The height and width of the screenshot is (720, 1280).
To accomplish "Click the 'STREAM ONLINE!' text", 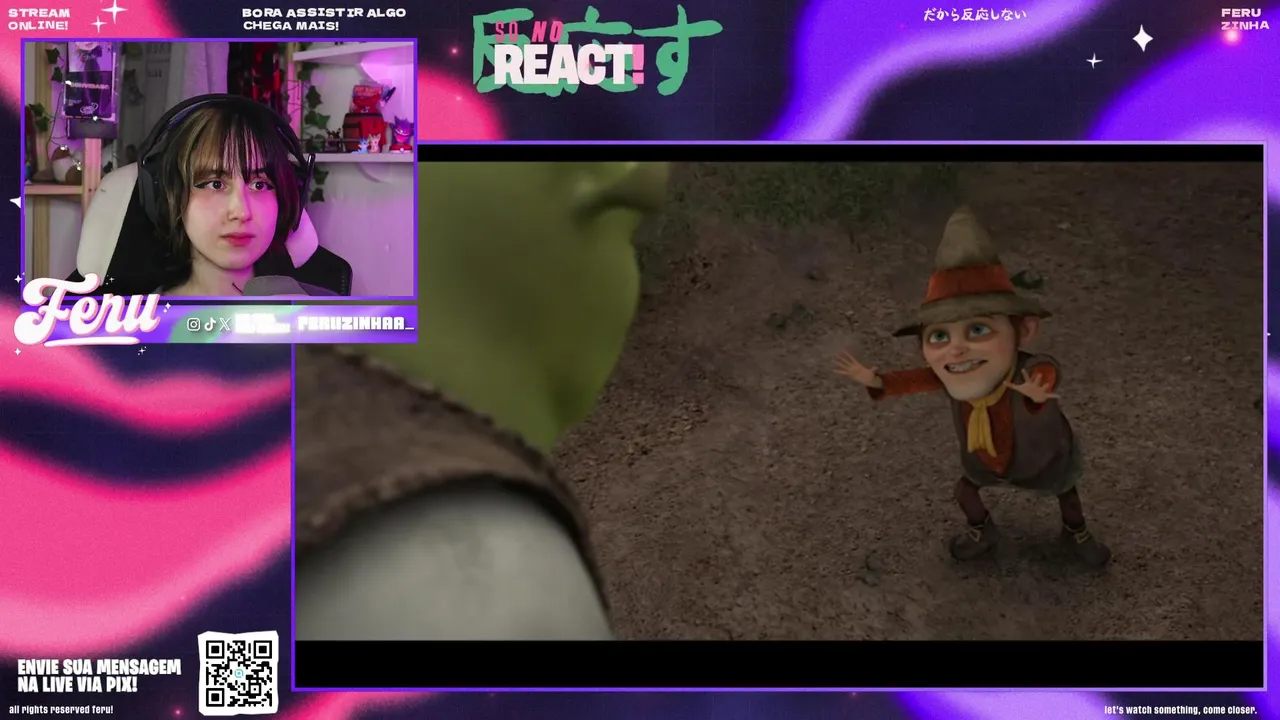I will tap(39, 19).
